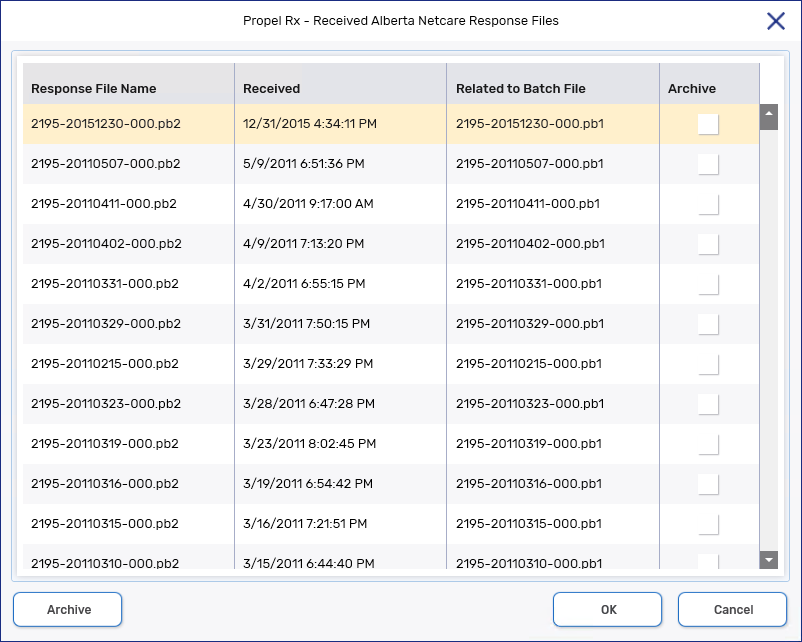This screenshot has height=642, width=802.
Task: Mark 2195-20110331-000.pb2 for archive
Action: [708, 284]
